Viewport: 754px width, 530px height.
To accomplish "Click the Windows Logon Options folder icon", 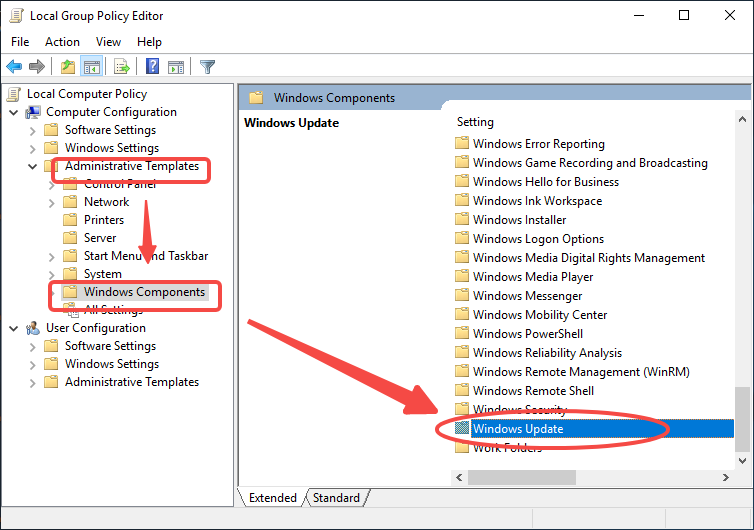I will coord(462,238).
